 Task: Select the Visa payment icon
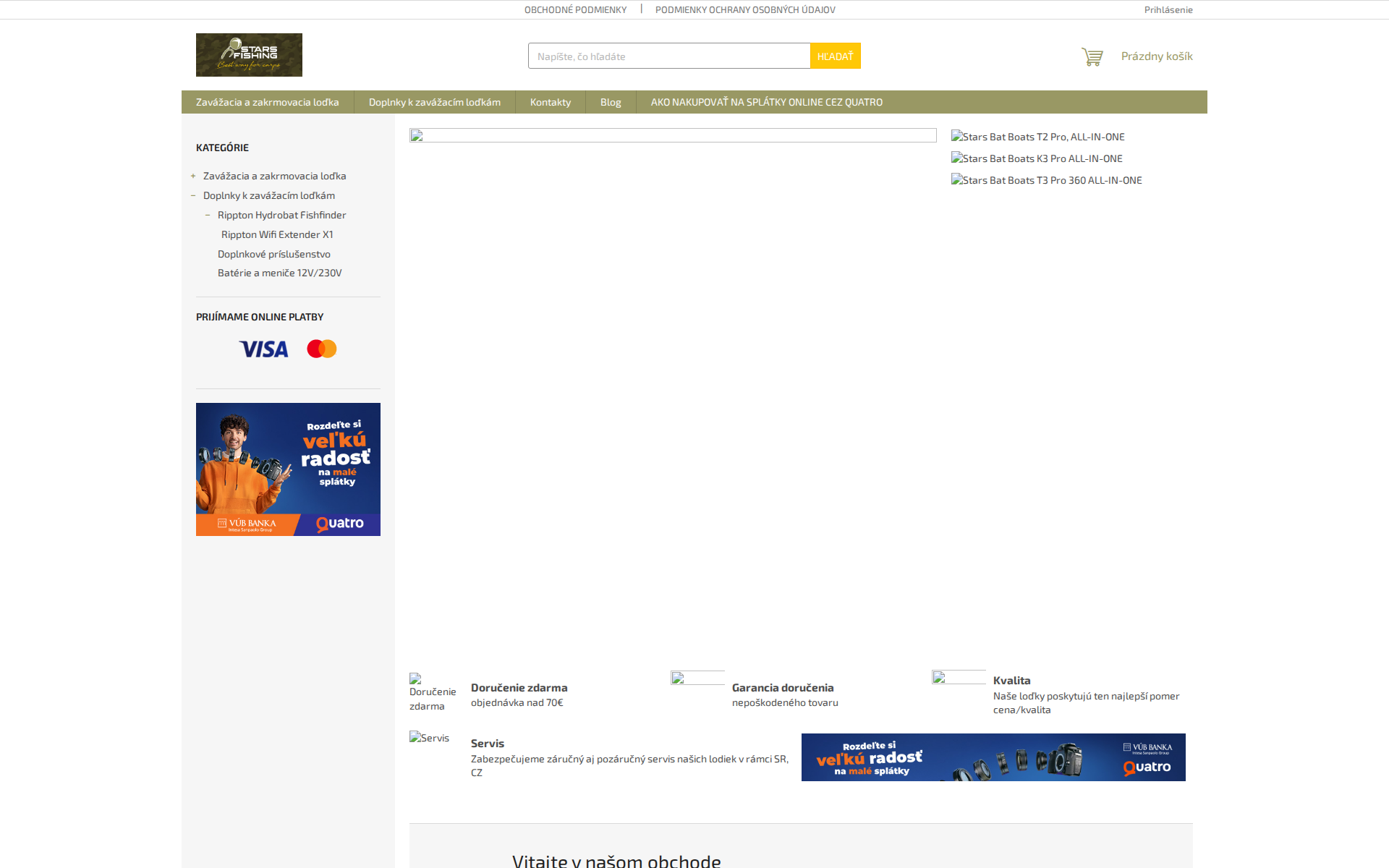(x=263, y=349)
